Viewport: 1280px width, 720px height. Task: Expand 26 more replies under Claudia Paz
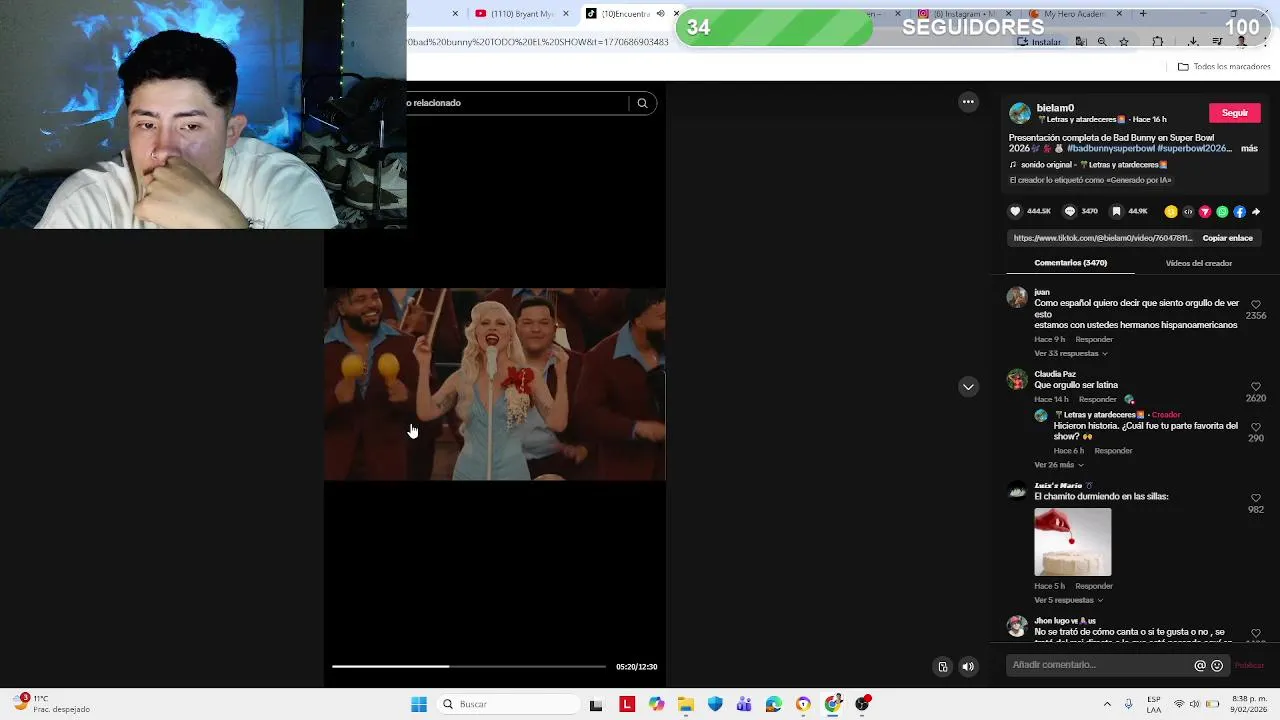[x=1059, y=465]
